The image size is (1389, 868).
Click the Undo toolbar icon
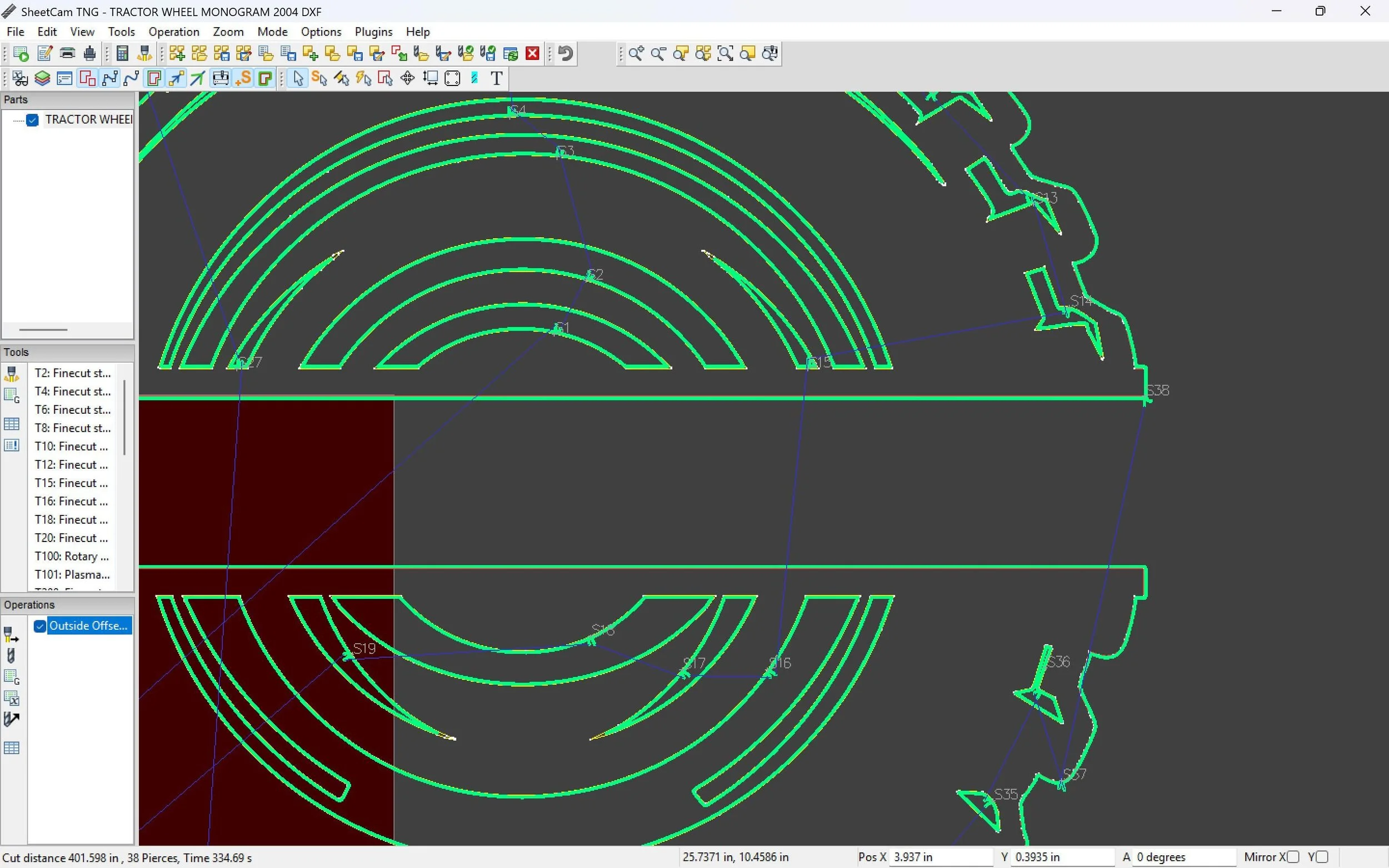(566, 54)
